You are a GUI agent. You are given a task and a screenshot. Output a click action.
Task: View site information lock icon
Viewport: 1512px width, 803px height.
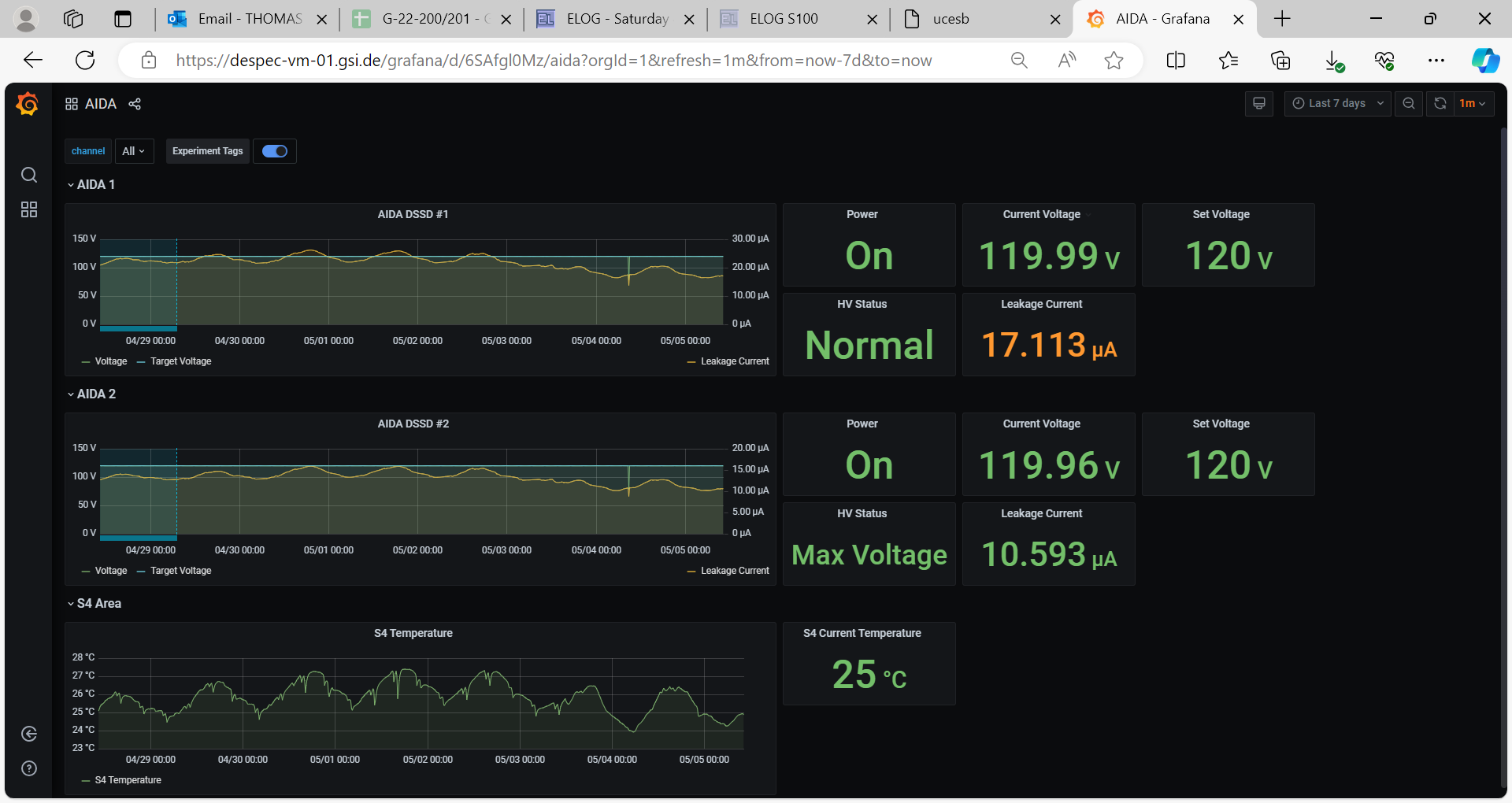pyautogui.click(x=148, y=61)
